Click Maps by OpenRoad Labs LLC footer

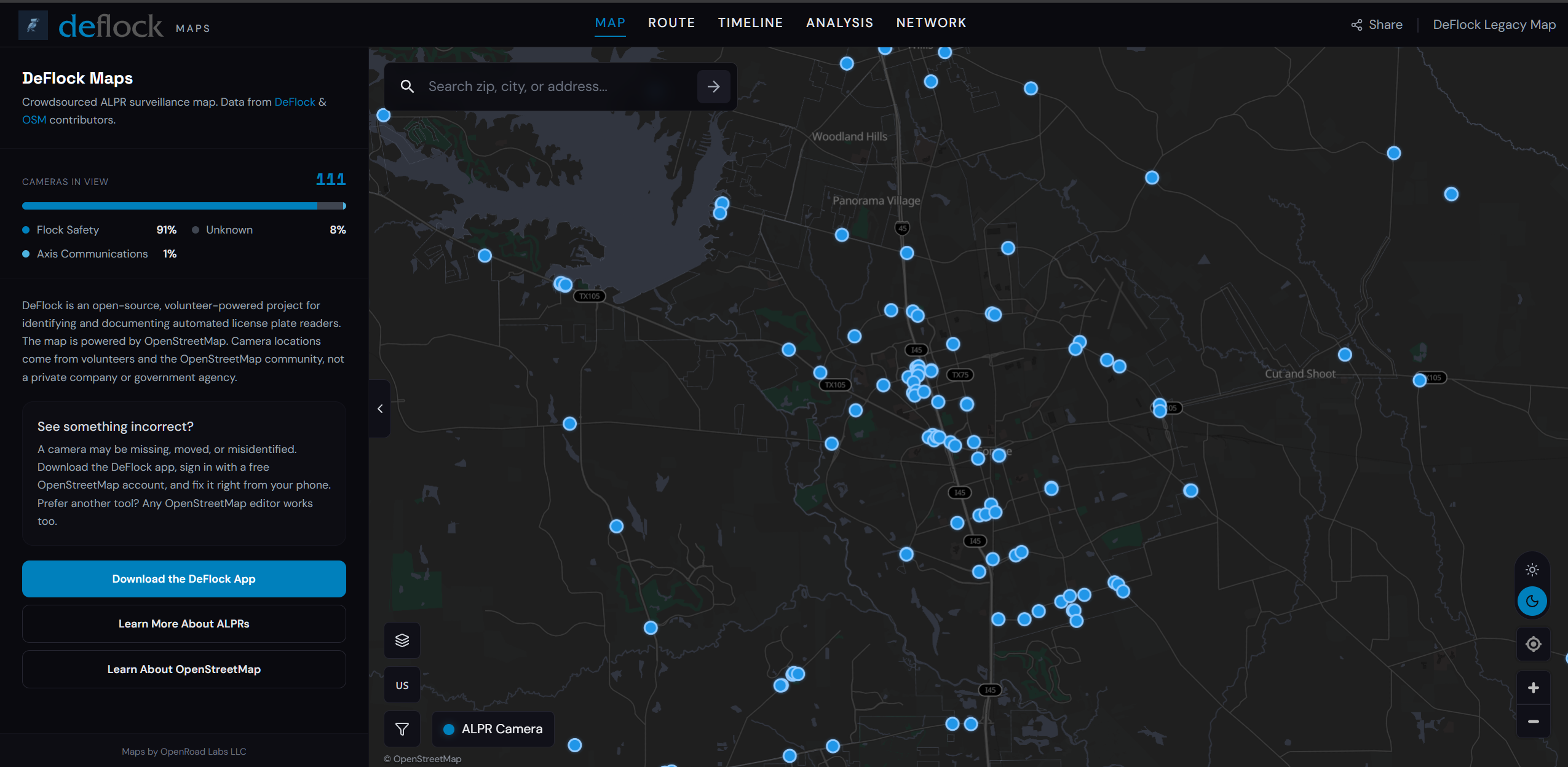[x=184, y=752]
